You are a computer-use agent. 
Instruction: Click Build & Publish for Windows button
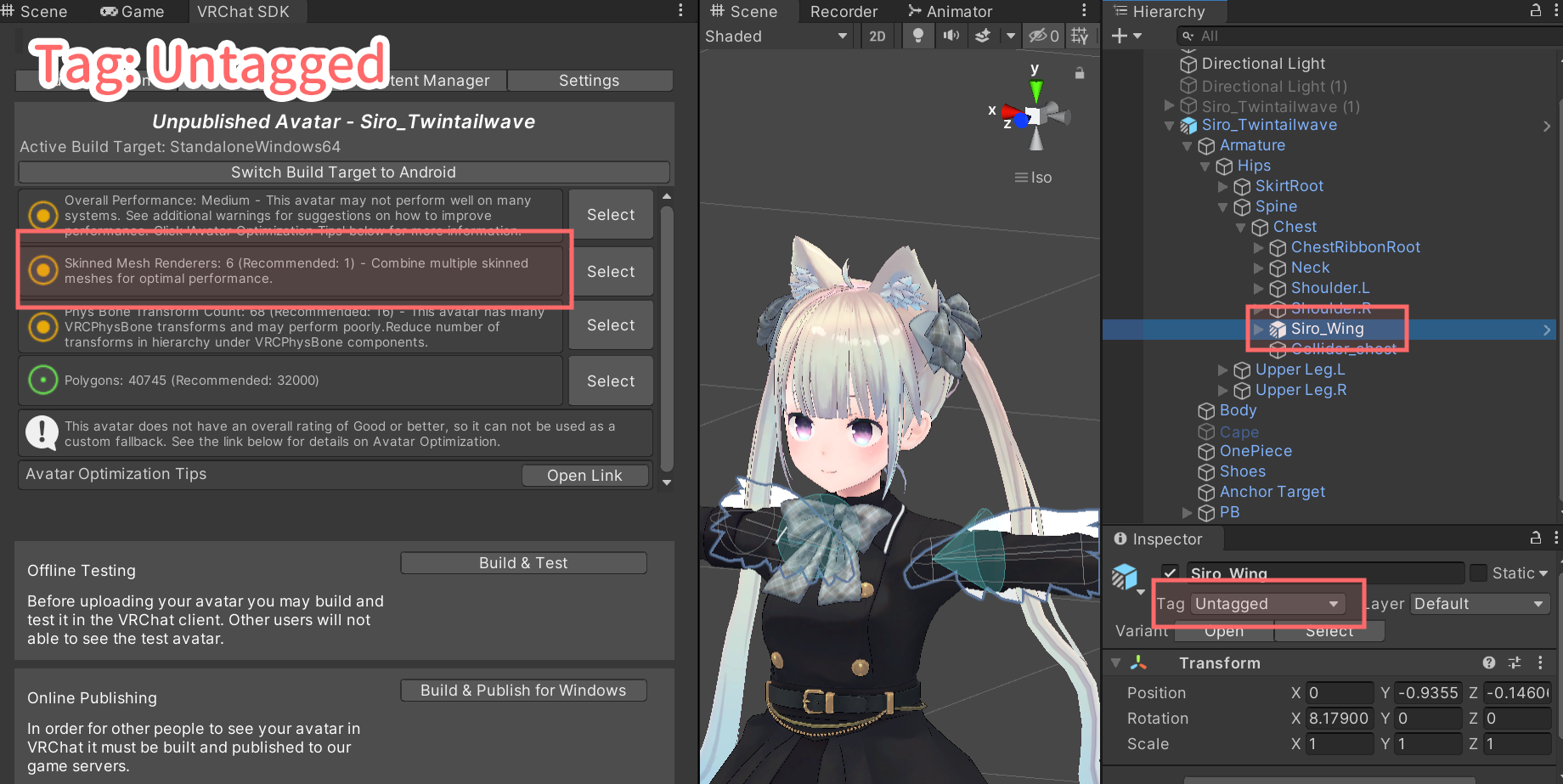pos(523,691)
